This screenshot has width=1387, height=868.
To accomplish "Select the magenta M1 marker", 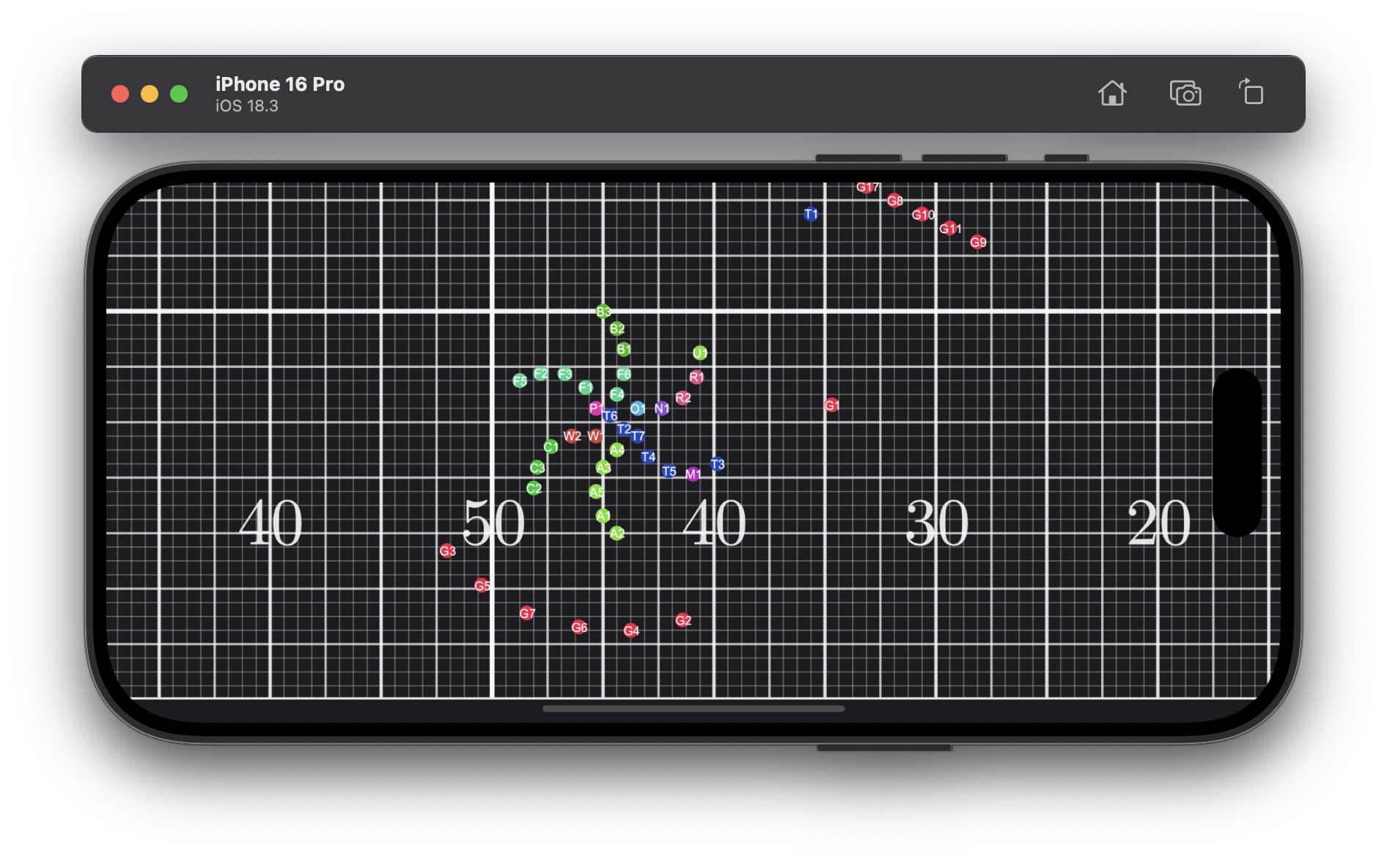I will (x=692, y=474).
